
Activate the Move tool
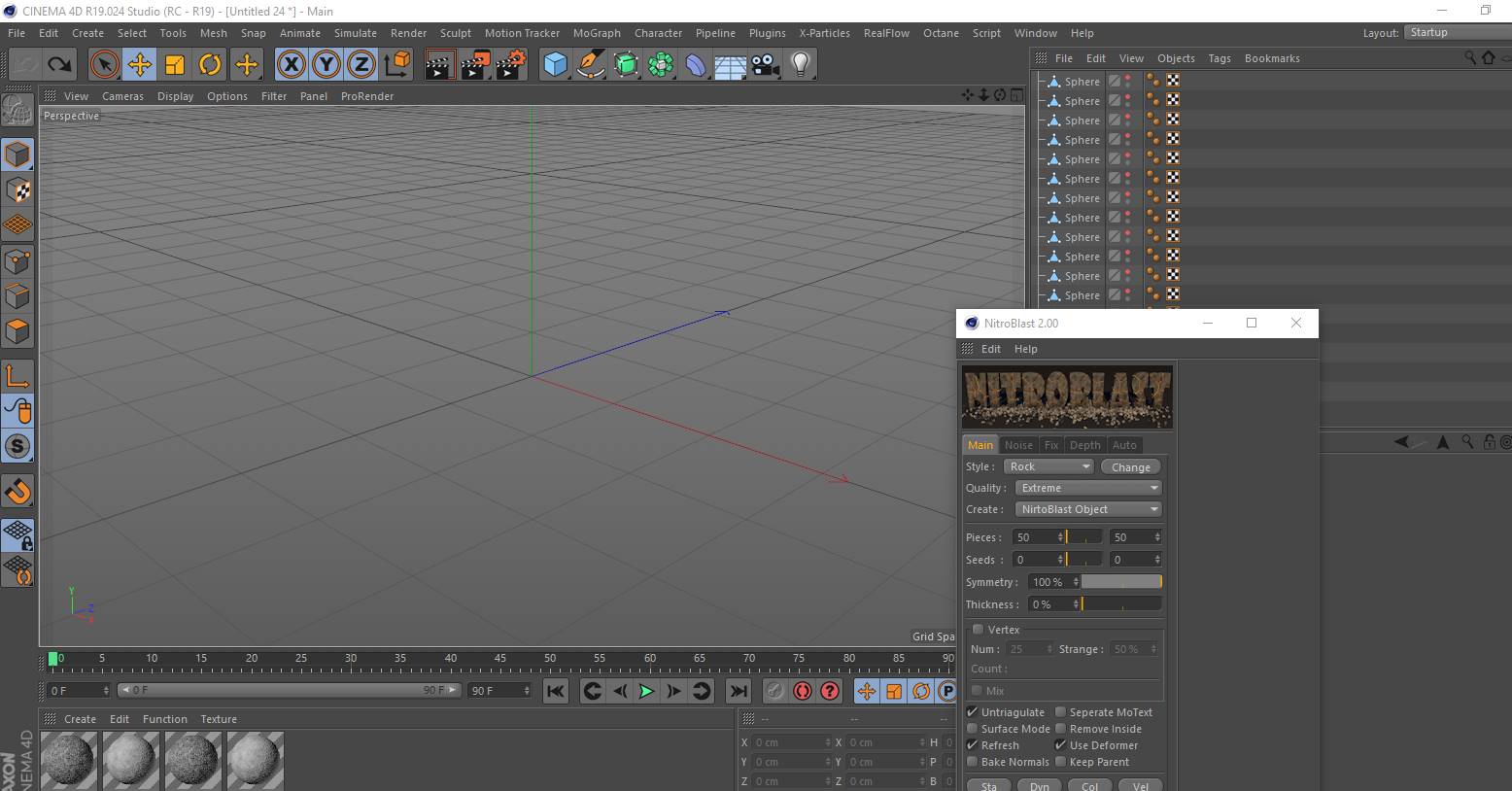[140, 65]
